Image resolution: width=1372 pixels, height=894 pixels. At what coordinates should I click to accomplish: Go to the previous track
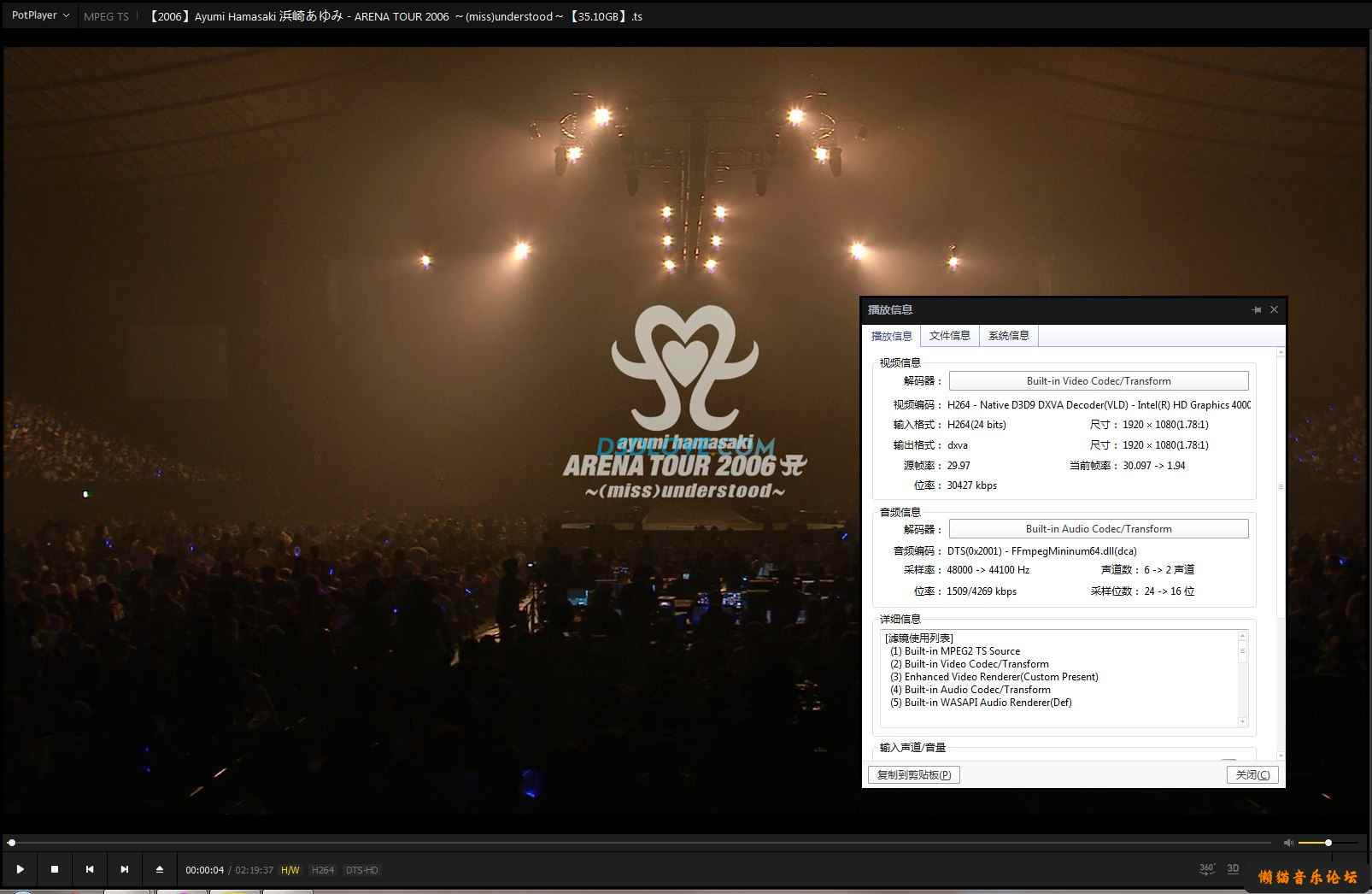pos(90,869)
